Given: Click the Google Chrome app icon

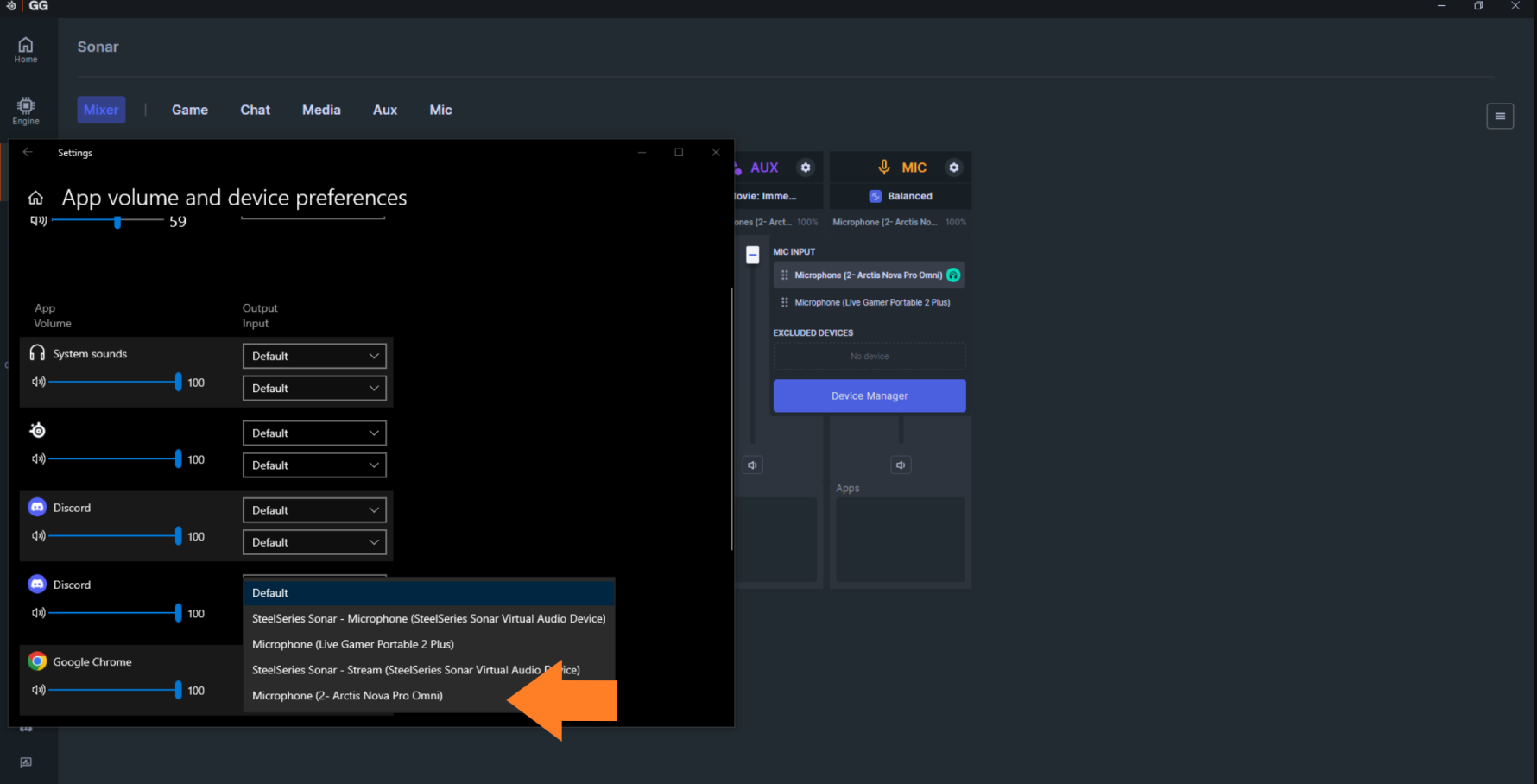Looking at the screenshot, I should (37, 661).
